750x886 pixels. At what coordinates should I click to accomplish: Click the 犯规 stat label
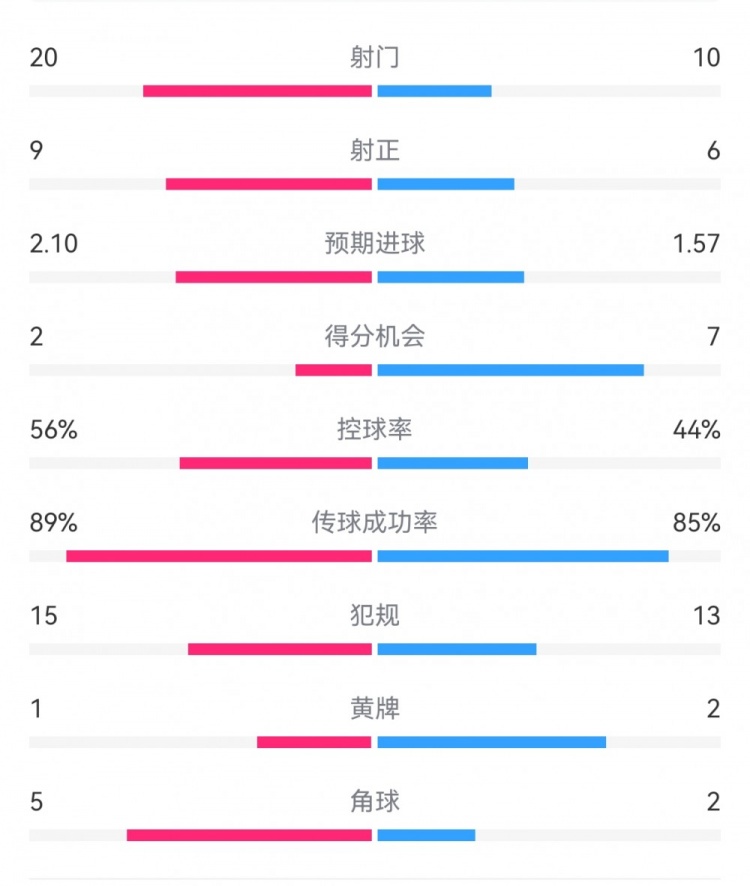(375, 615)
